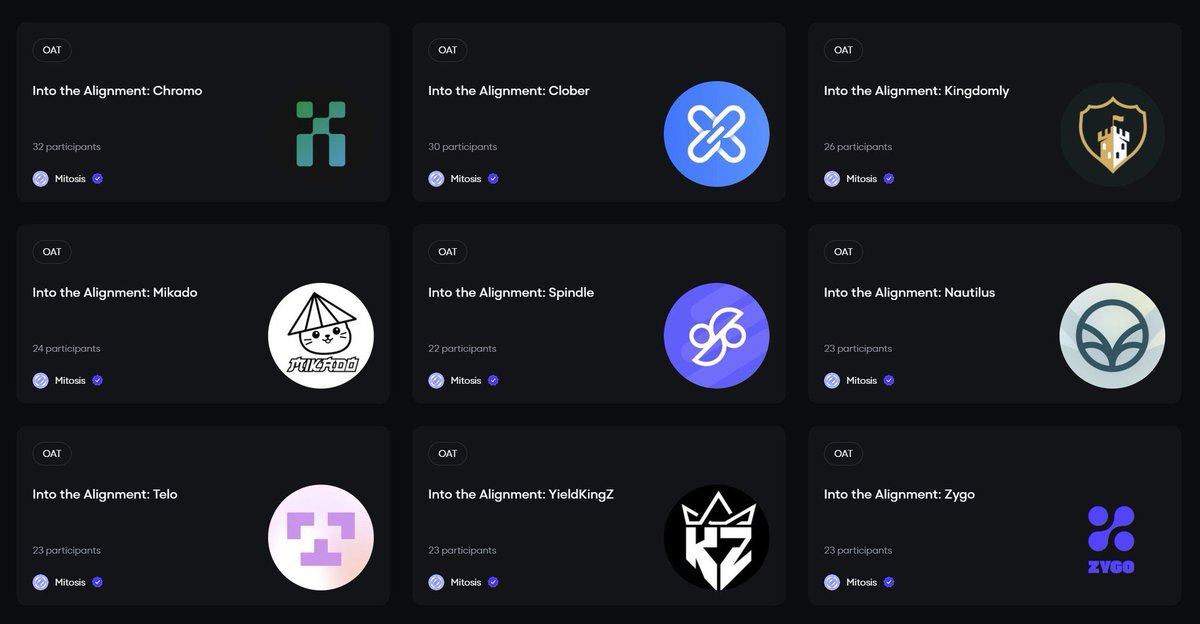The width and height of the screenshot is (1200, 624).
Task: Click the Clober blue chain logo
Action: (717, 134)
